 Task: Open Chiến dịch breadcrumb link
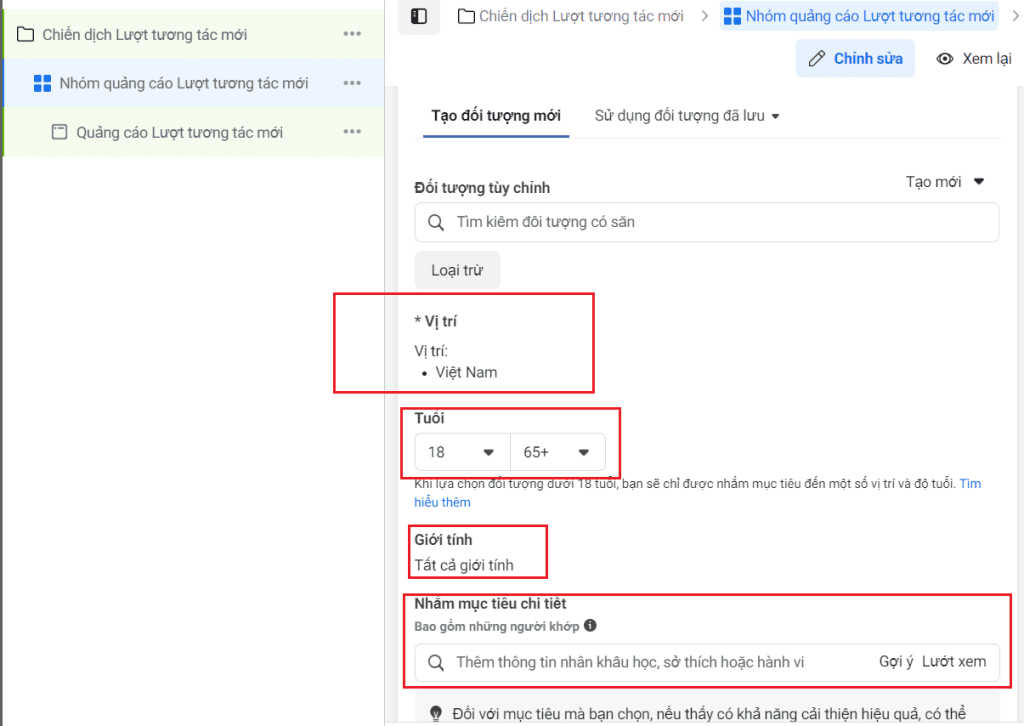point(570,16)
